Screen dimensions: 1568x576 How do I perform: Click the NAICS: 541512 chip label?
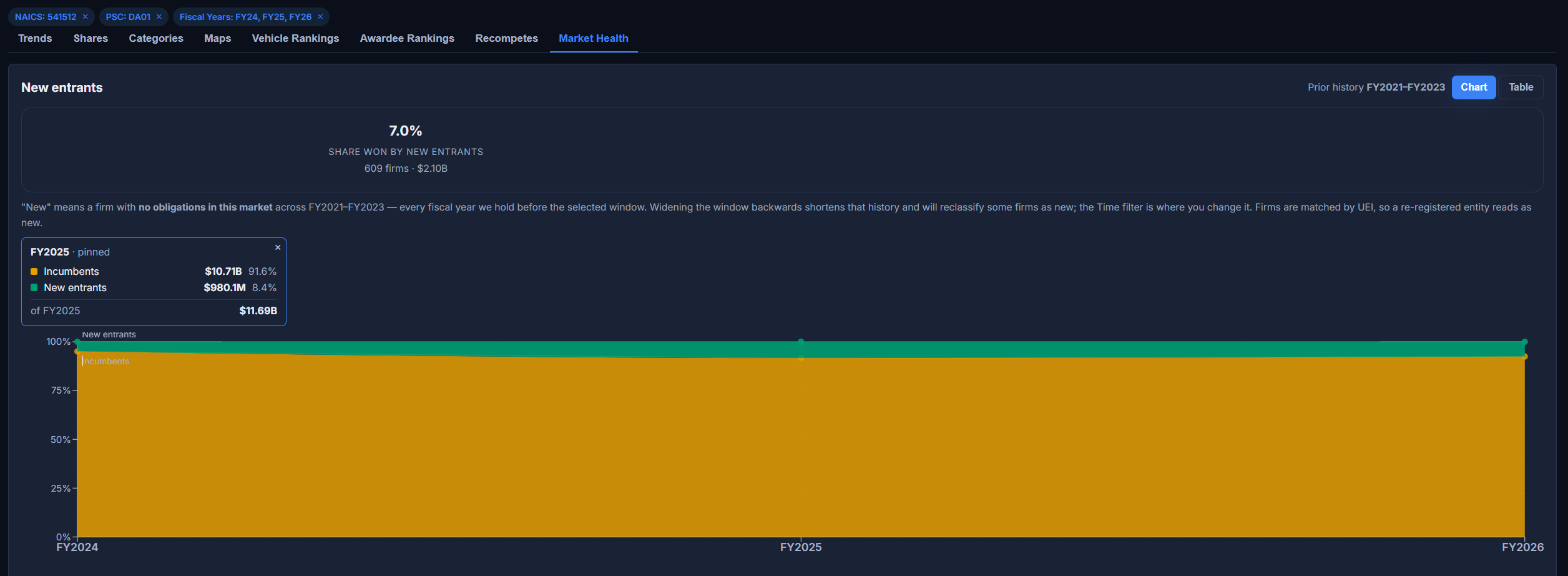(46, 17)
